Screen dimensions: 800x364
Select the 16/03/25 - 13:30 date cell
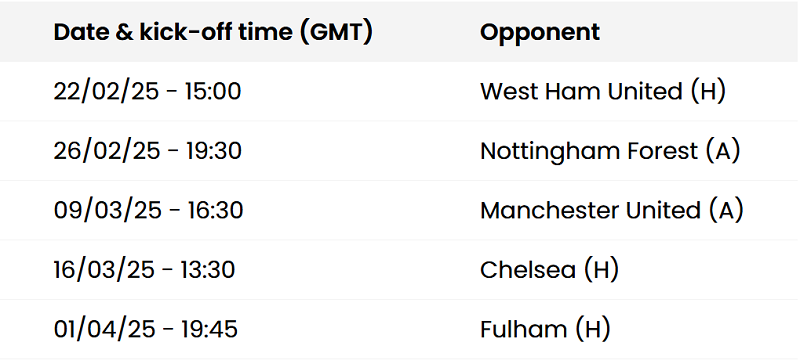point(144,270)
